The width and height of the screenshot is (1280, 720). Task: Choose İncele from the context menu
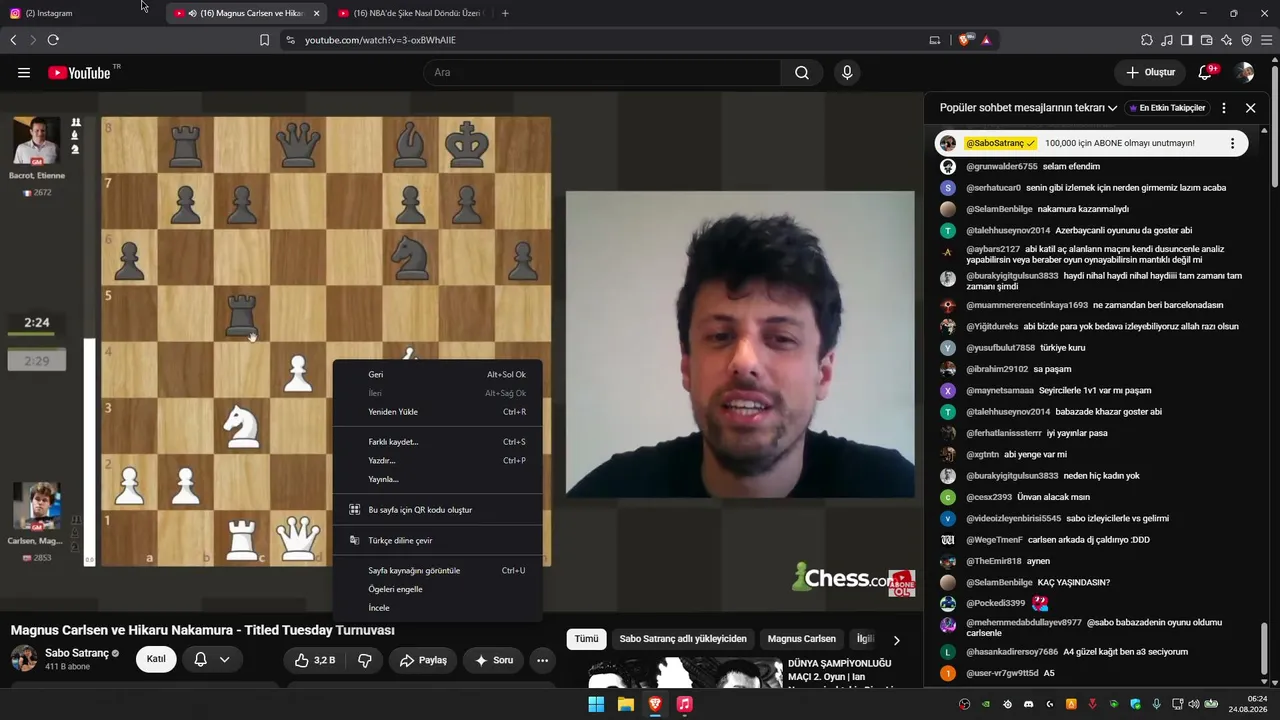point(438,608)
